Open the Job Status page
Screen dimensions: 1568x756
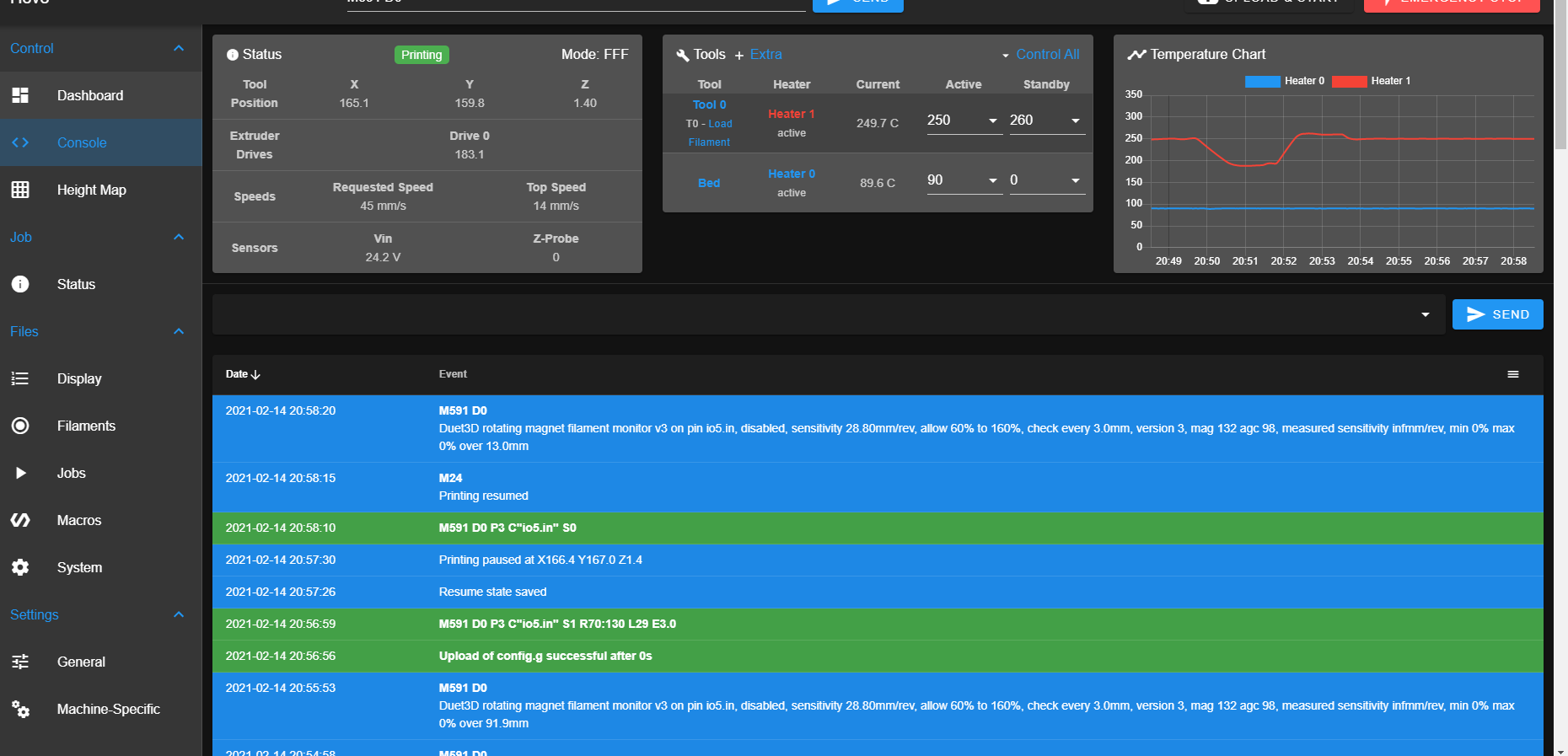click(101, 284)
